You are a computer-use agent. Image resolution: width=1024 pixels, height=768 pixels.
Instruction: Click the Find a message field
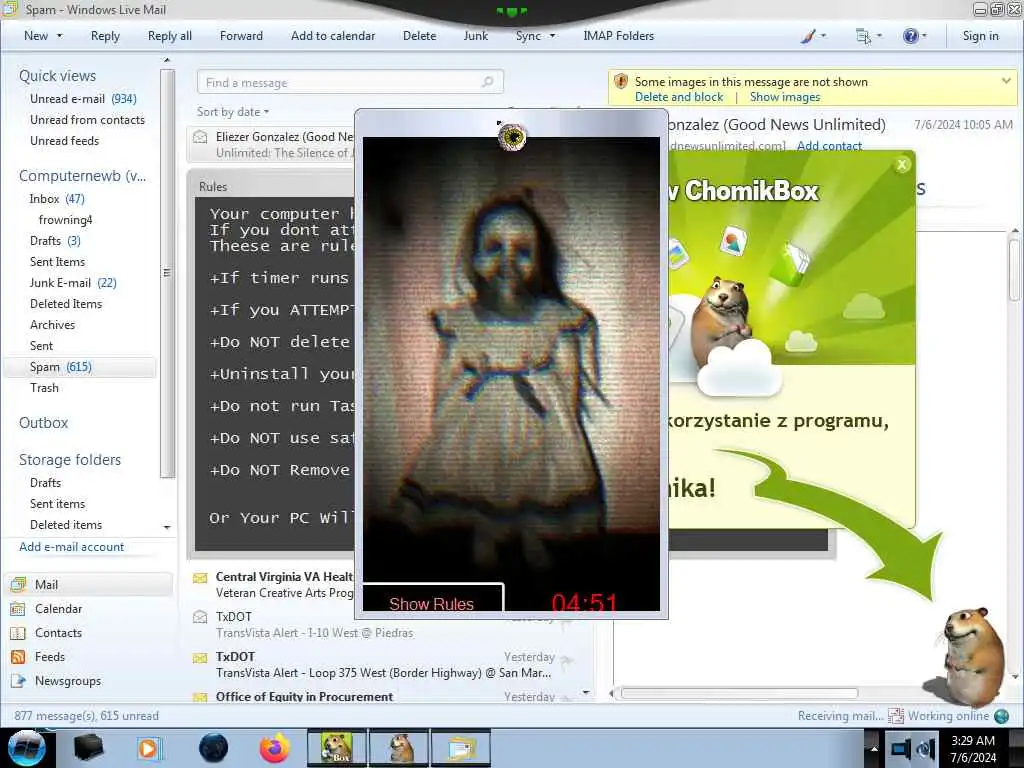tap(350, 82)
